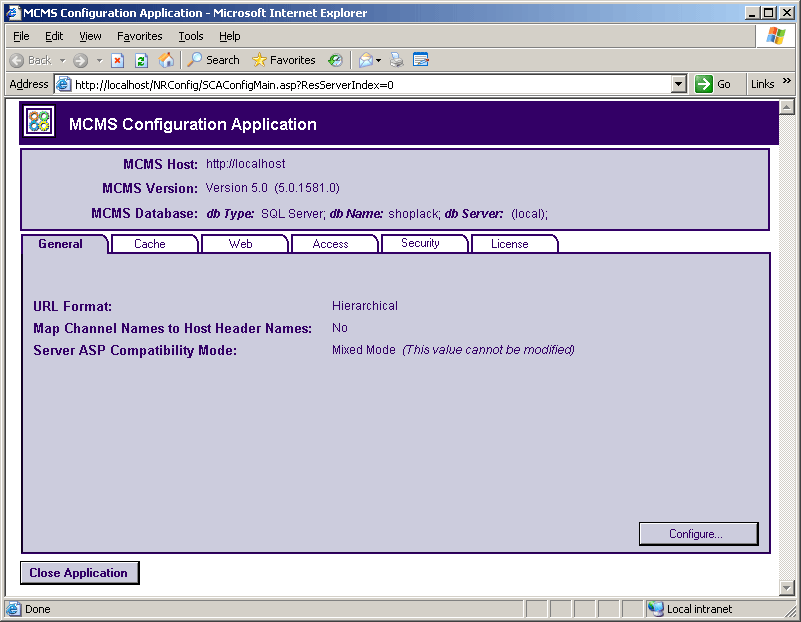The height and width of the screenshot is (622, 801).
Task: Click the Go button next to address bar
Action: (x=713, y=84)
